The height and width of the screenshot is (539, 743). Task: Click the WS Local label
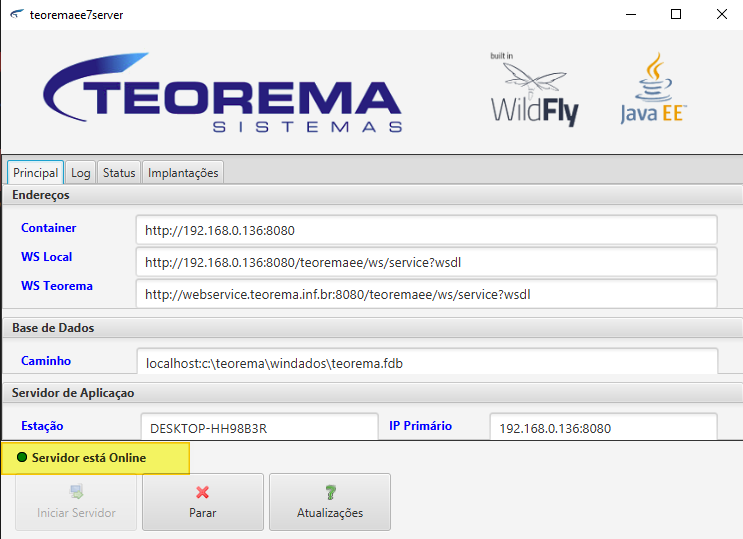pyautogui.click(x=46, y=256)
